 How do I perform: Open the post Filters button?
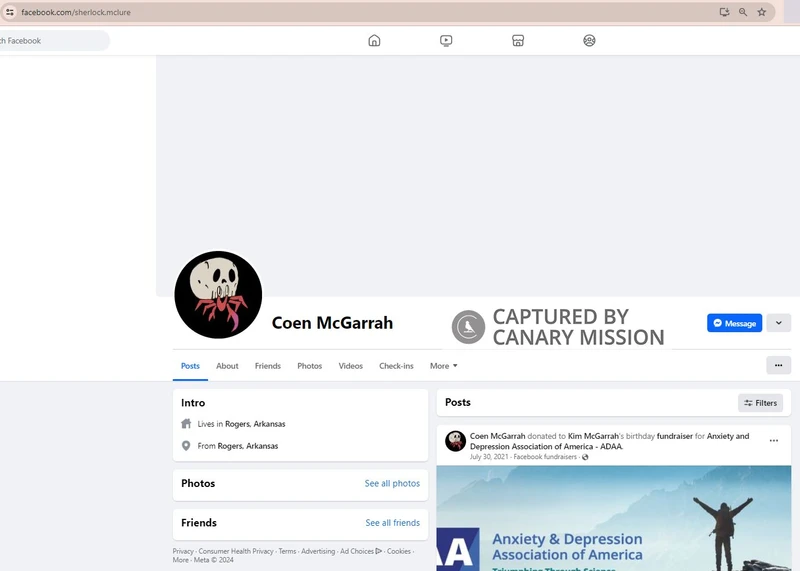760,403
